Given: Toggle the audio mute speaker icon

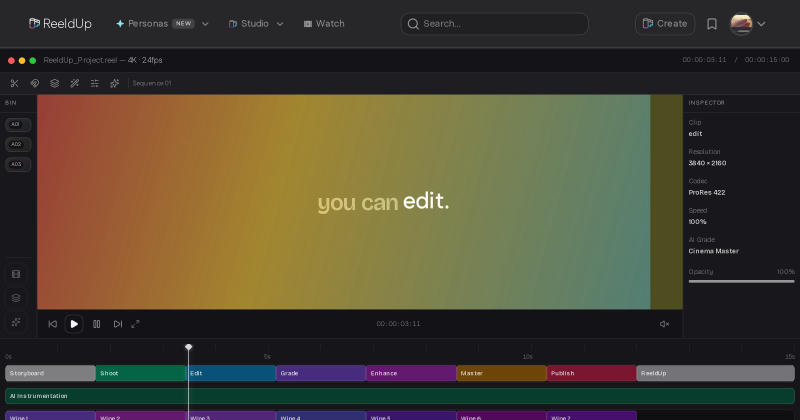Looking at the screenshot, I should [664, 324].
